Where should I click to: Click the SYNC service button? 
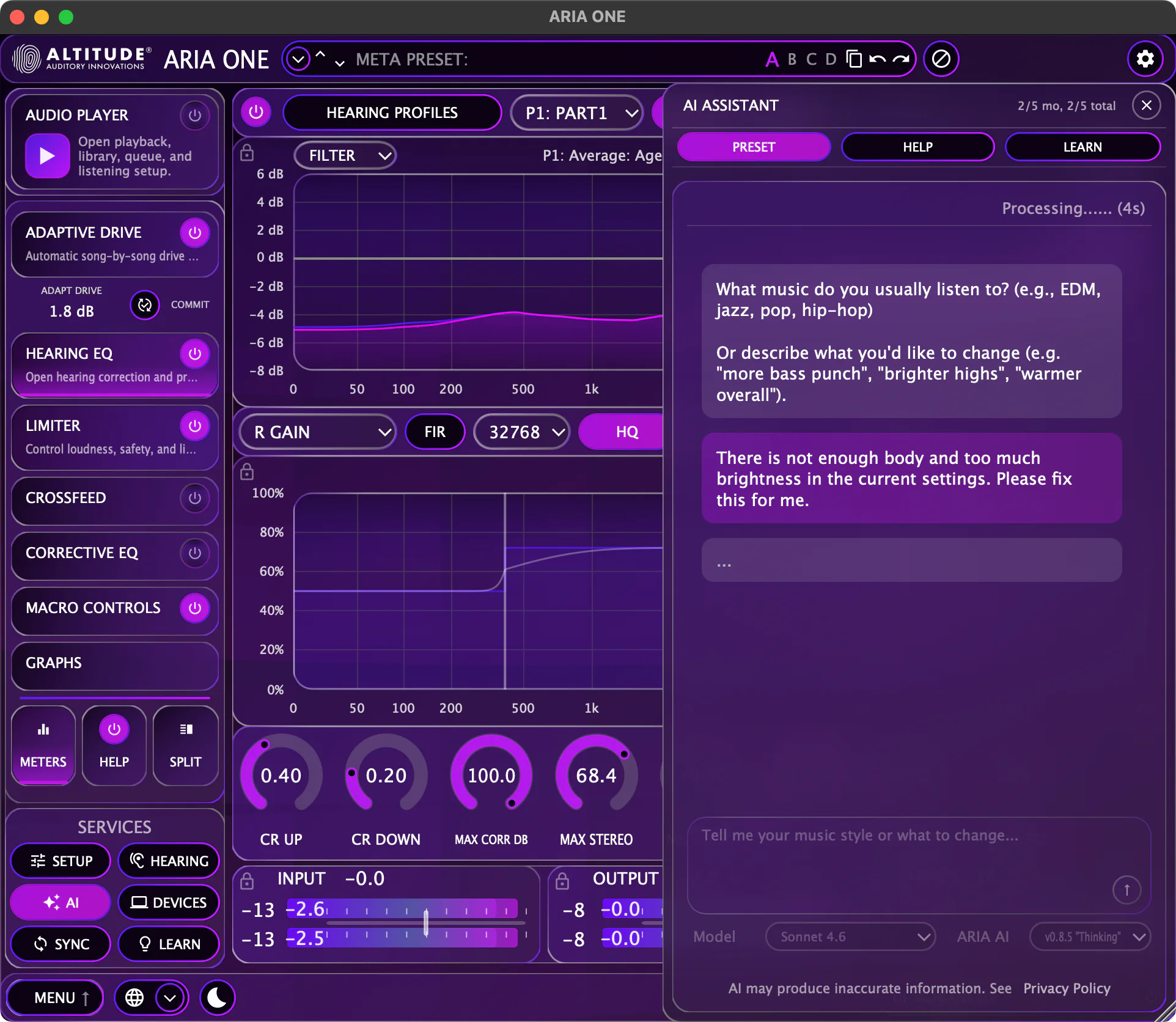(x=61, y=944)
